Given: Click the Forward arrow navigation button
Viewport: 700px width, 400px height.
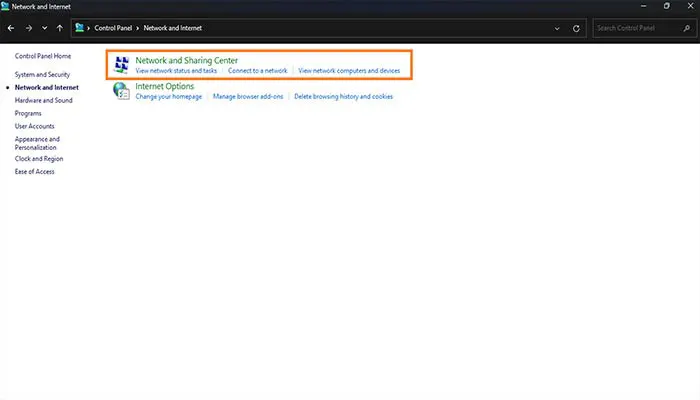Looking at the screenshot, I should click(29, 28).
